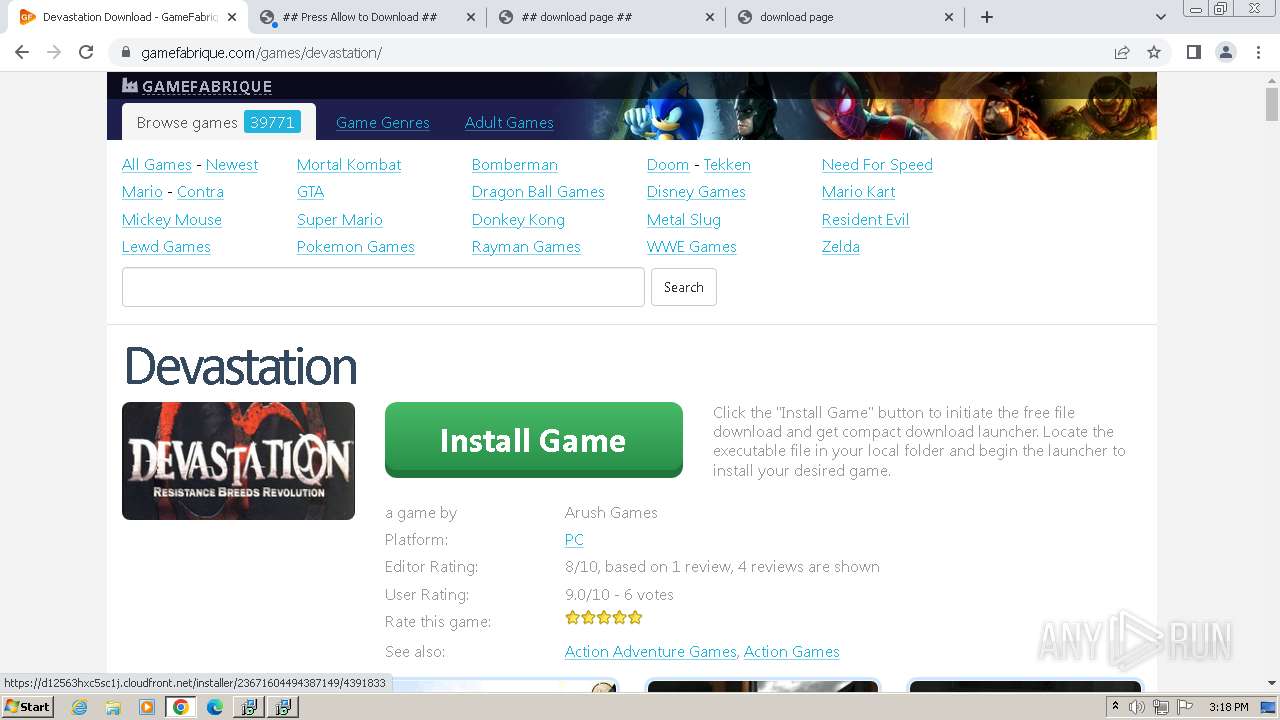Open the Action Games link
Screen dimensions: 1280x720
pyautogui.click(x=791, y=652)
